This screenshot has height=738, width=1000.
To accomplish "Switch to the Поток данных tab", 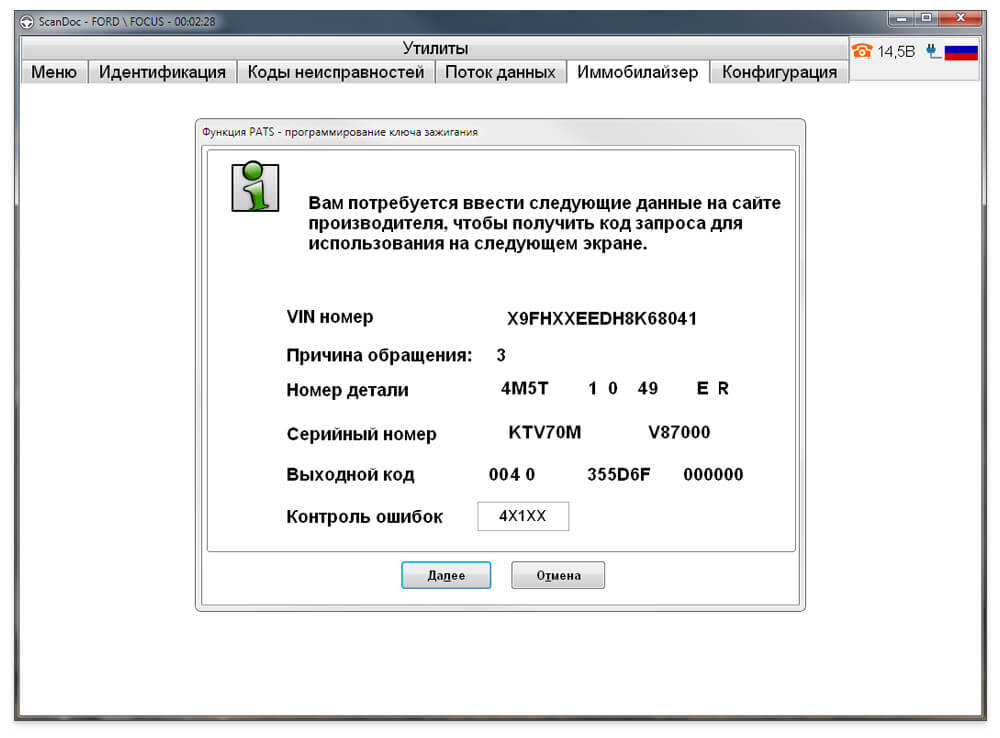I will 500,72.
